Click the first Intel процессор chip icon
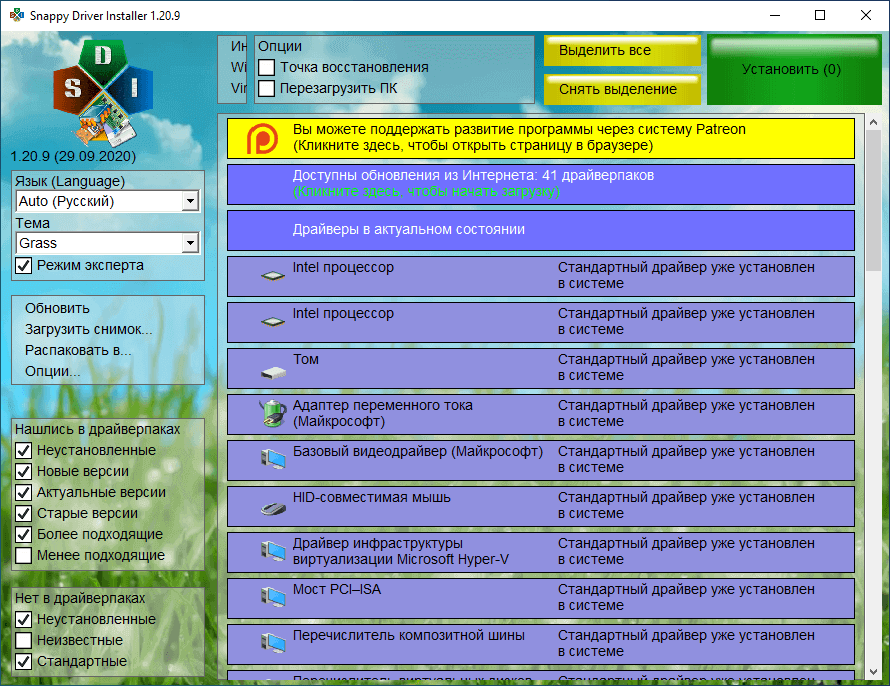 [x=273, y=276]
